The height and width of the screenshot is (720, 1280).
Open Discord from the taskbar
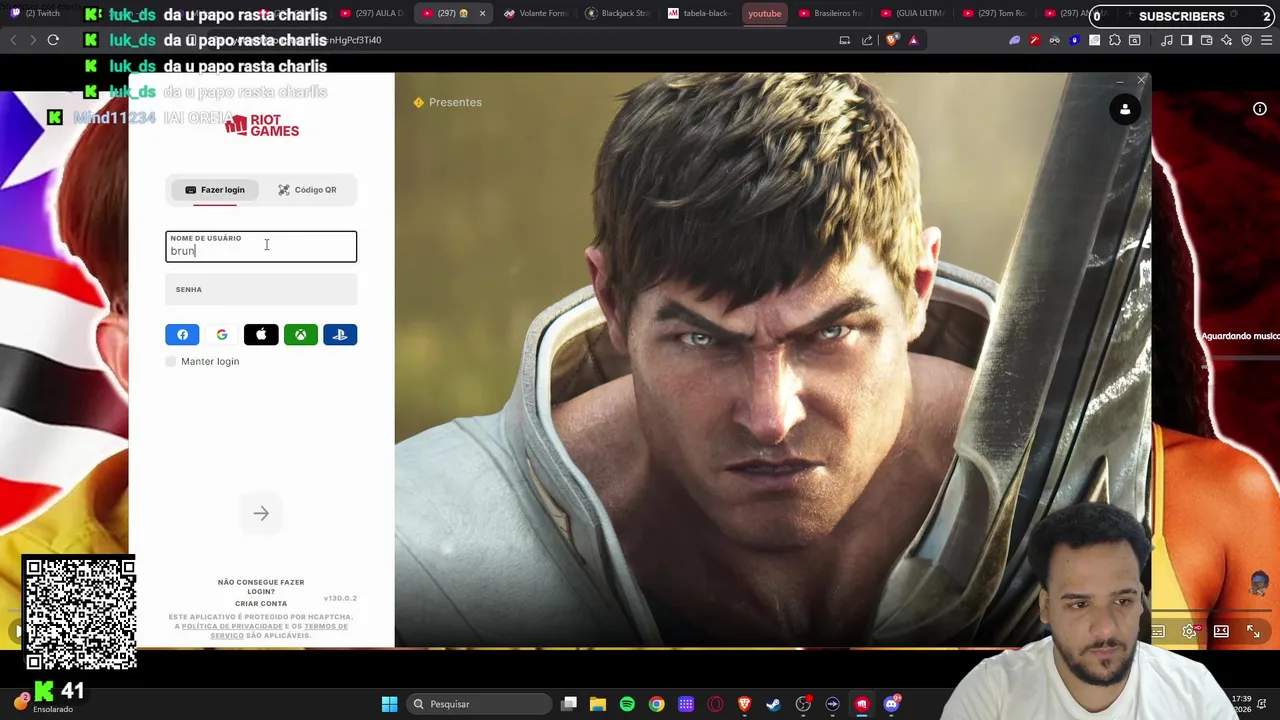891,704
